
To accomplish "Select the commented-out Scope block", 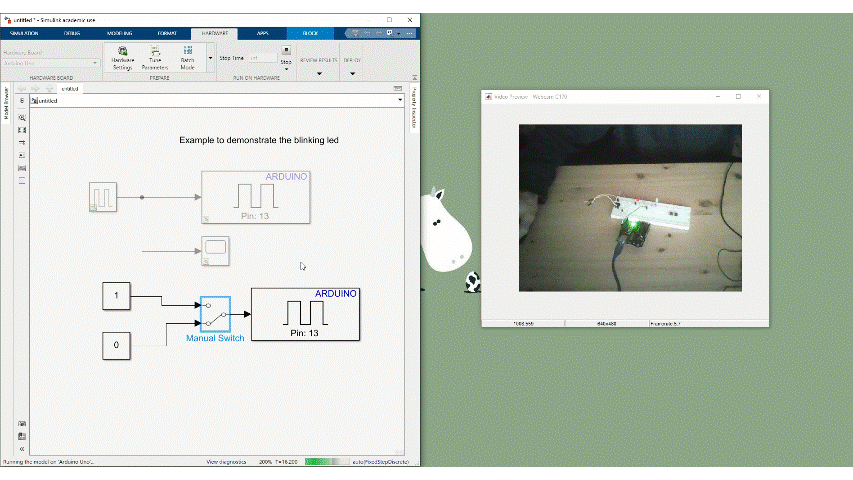I will pos(215,251).
